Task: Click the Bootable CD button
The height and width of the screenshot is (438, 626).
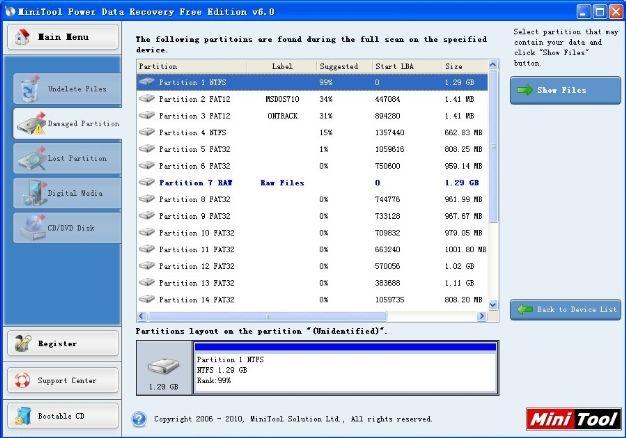Action: point(63,416)
